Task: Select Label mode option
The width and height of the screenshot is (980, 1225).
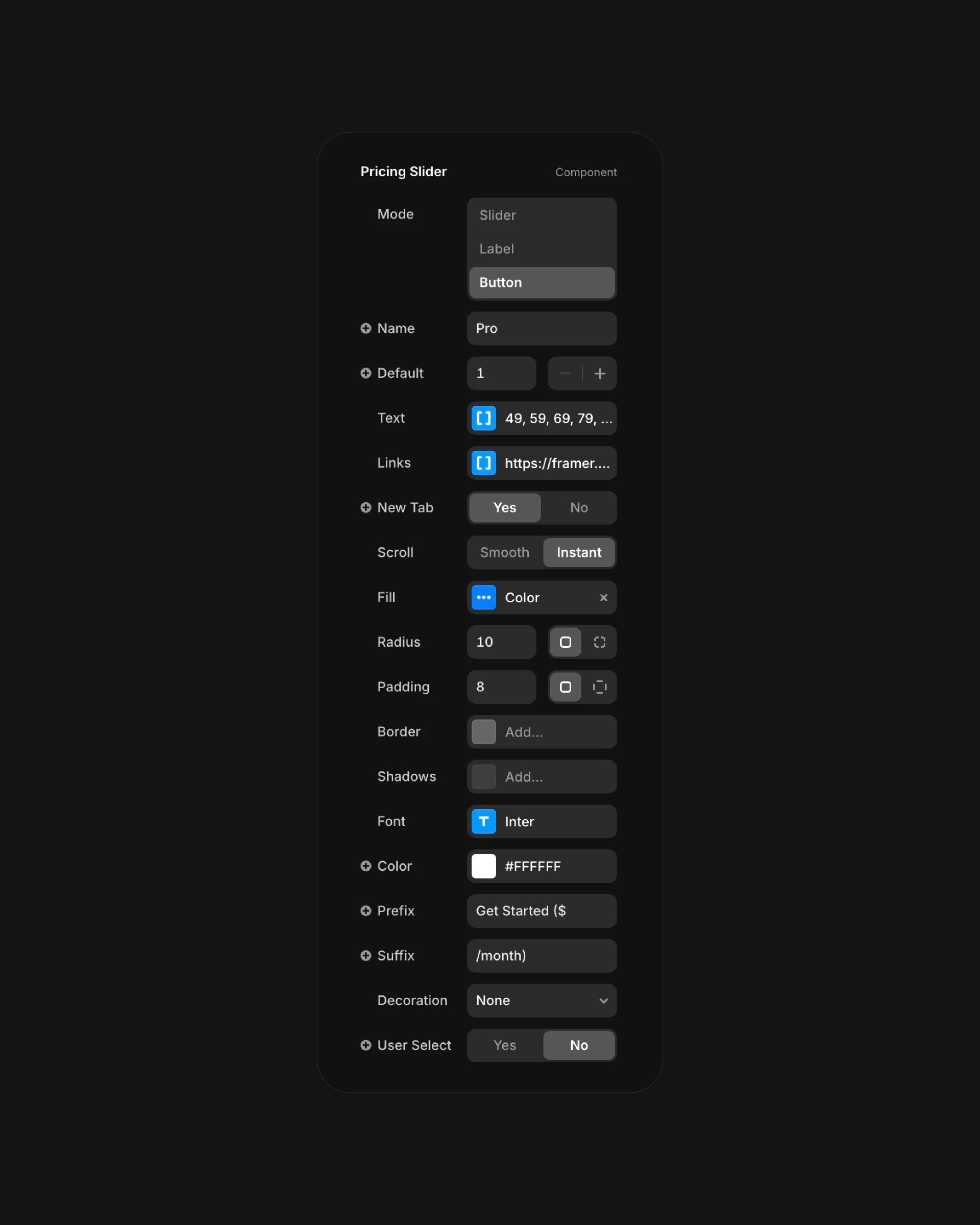Action: pos(542,248)
